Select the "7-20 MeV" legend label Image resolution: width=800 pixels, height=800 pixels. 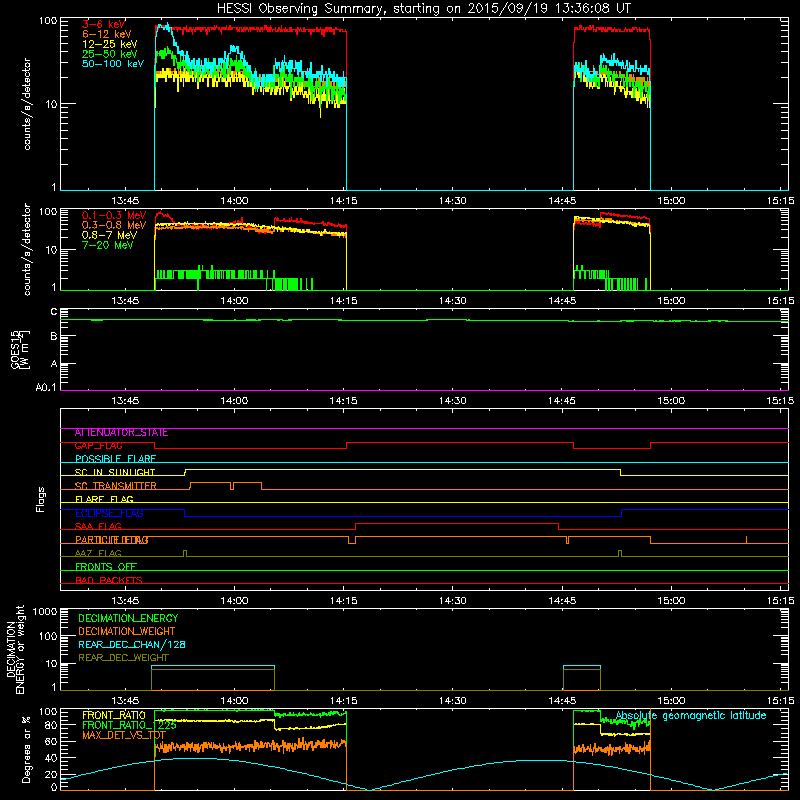(107, 245)
